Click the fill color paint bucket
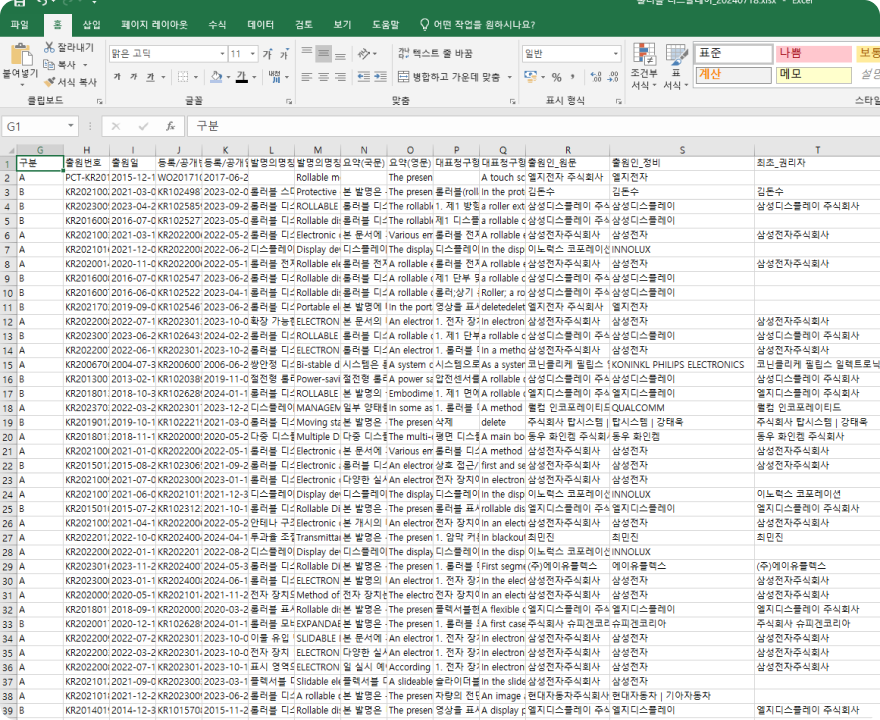Viewport: 880px width, 720px height. point(215,77)
